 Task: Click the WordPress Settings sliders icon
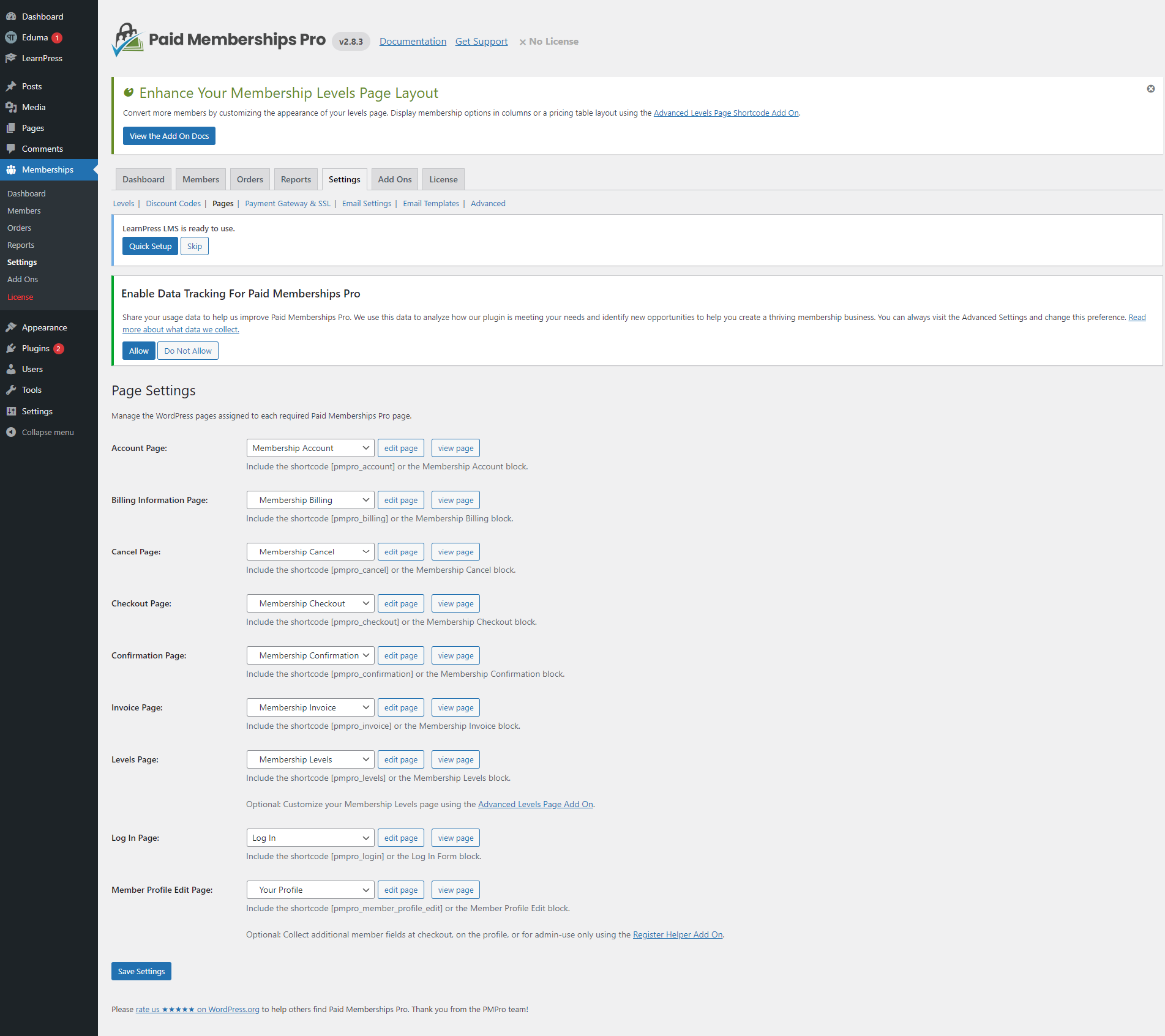click(11, 411)
